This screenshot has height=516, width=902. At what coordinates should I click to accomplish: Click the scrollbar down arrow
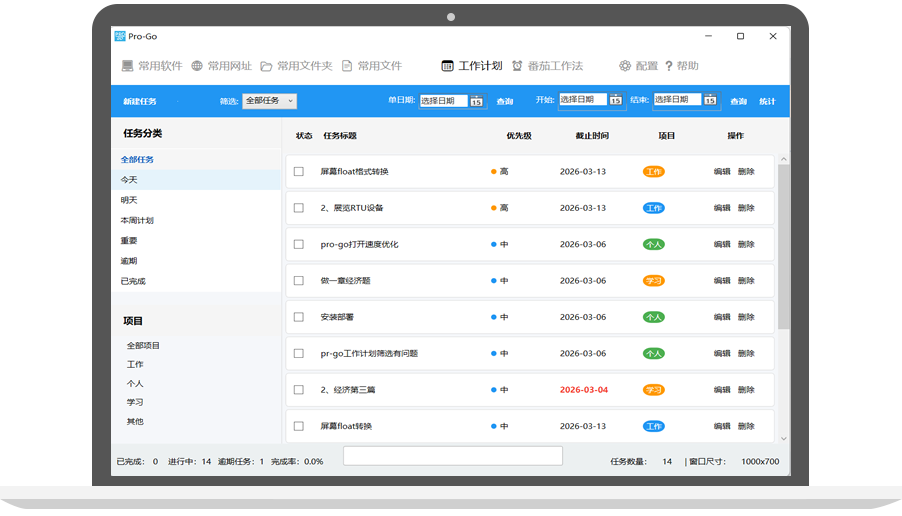tap(783, 438)
